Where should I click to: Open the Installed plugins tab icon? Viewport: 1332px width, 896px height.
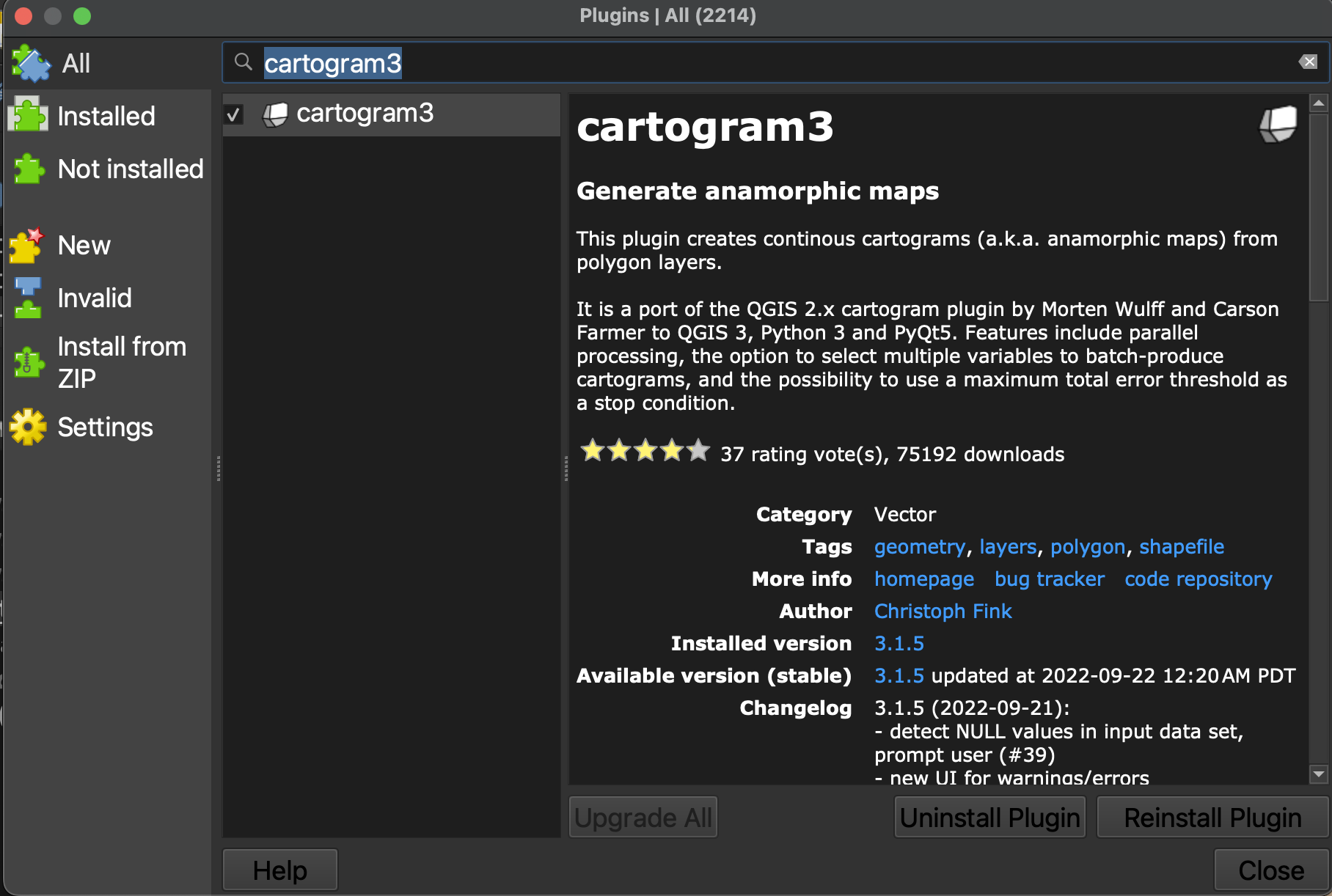click(x=29, y=116)
